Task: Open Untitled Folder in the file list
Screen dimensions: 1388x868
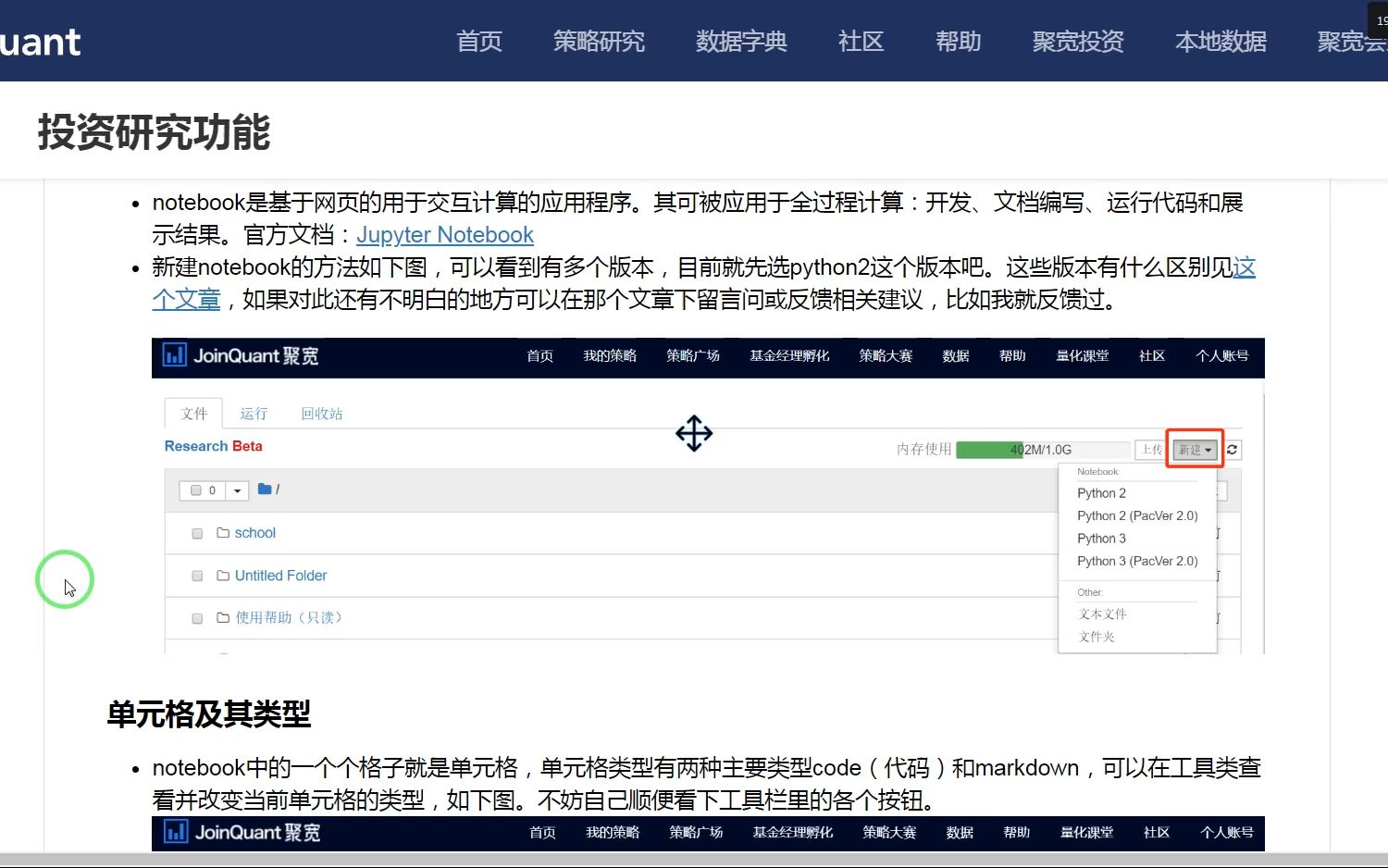Action: [280, 576]
